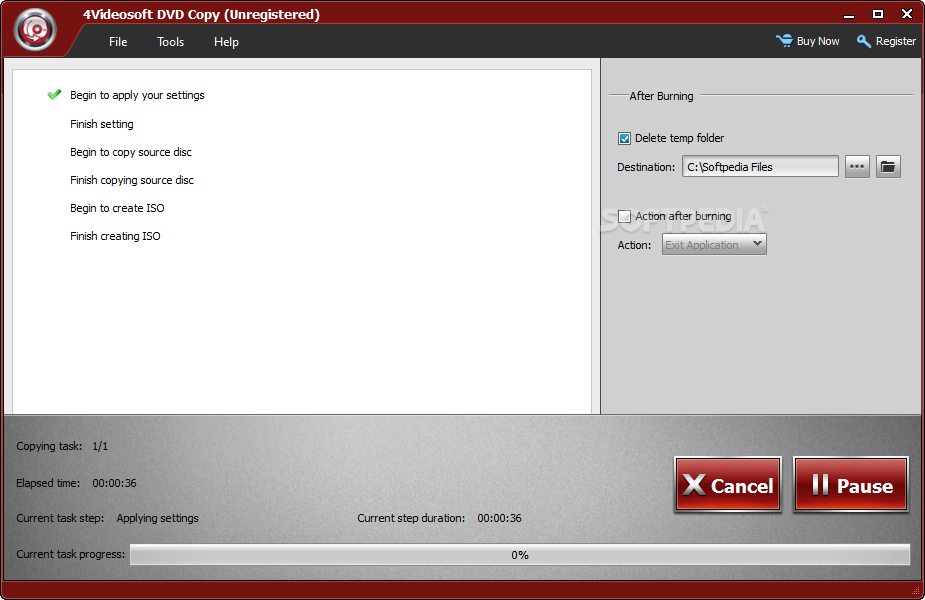Open the destination folder icon button
The width and height of the screenshot is (925, 600).
(x=888, y=167)
